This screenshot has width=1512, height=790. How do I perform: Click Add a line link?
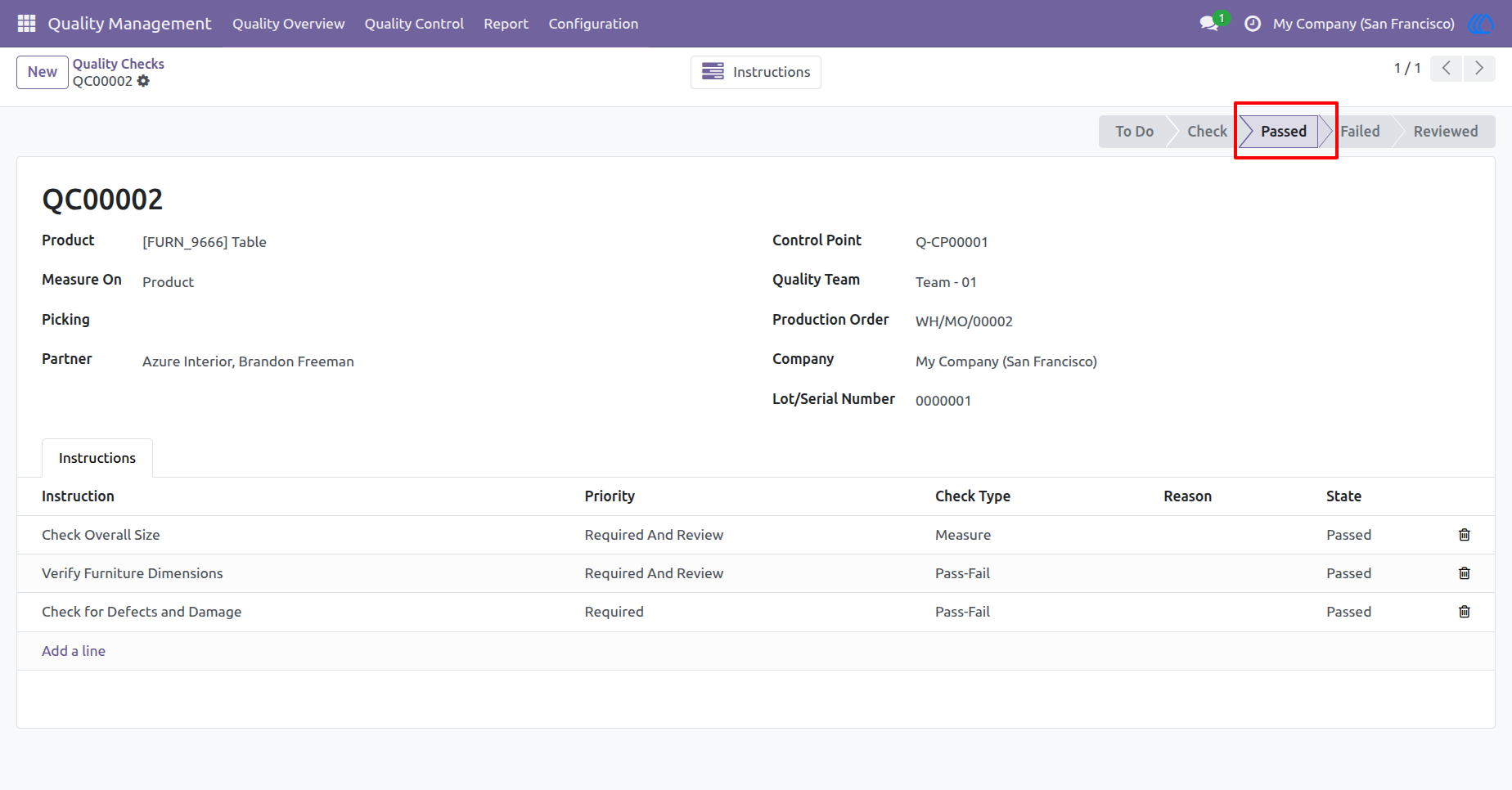[x=74, y=651]
